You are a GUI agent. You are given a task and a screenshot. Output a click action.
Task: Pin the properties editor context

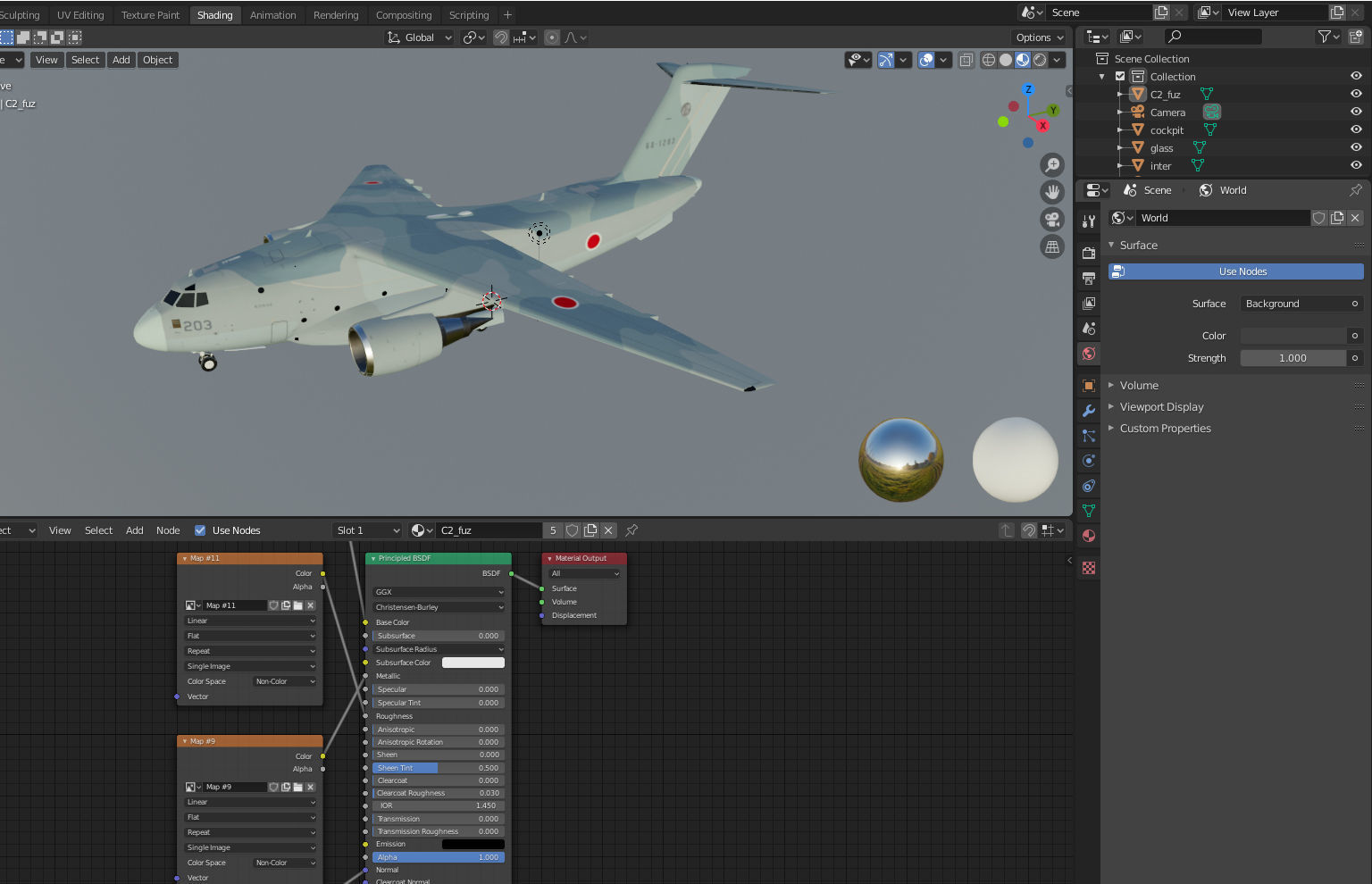click(1355, 190)
